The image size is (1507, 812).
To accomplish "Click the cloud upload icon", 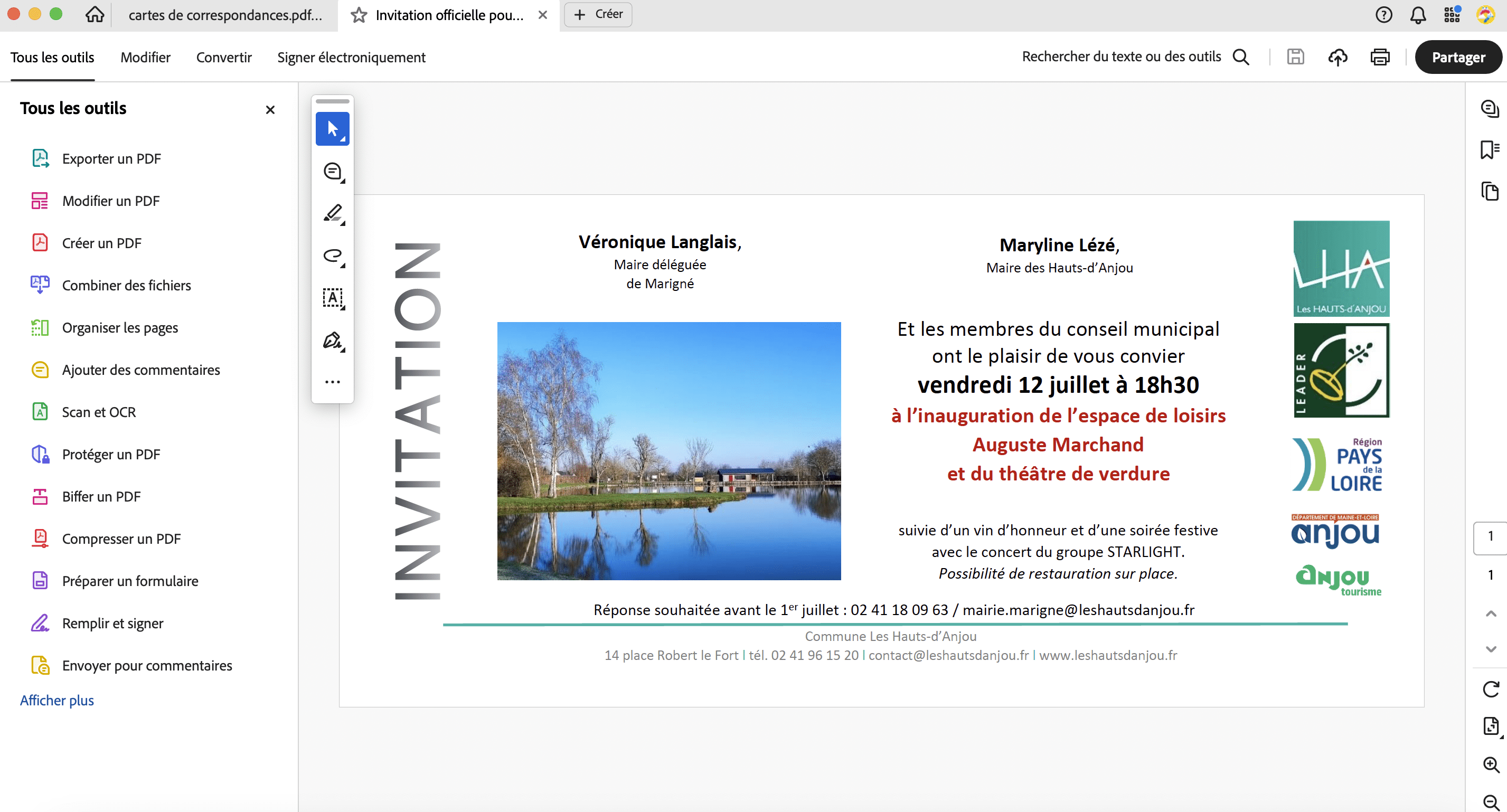I will click(x=1338, y=56).
